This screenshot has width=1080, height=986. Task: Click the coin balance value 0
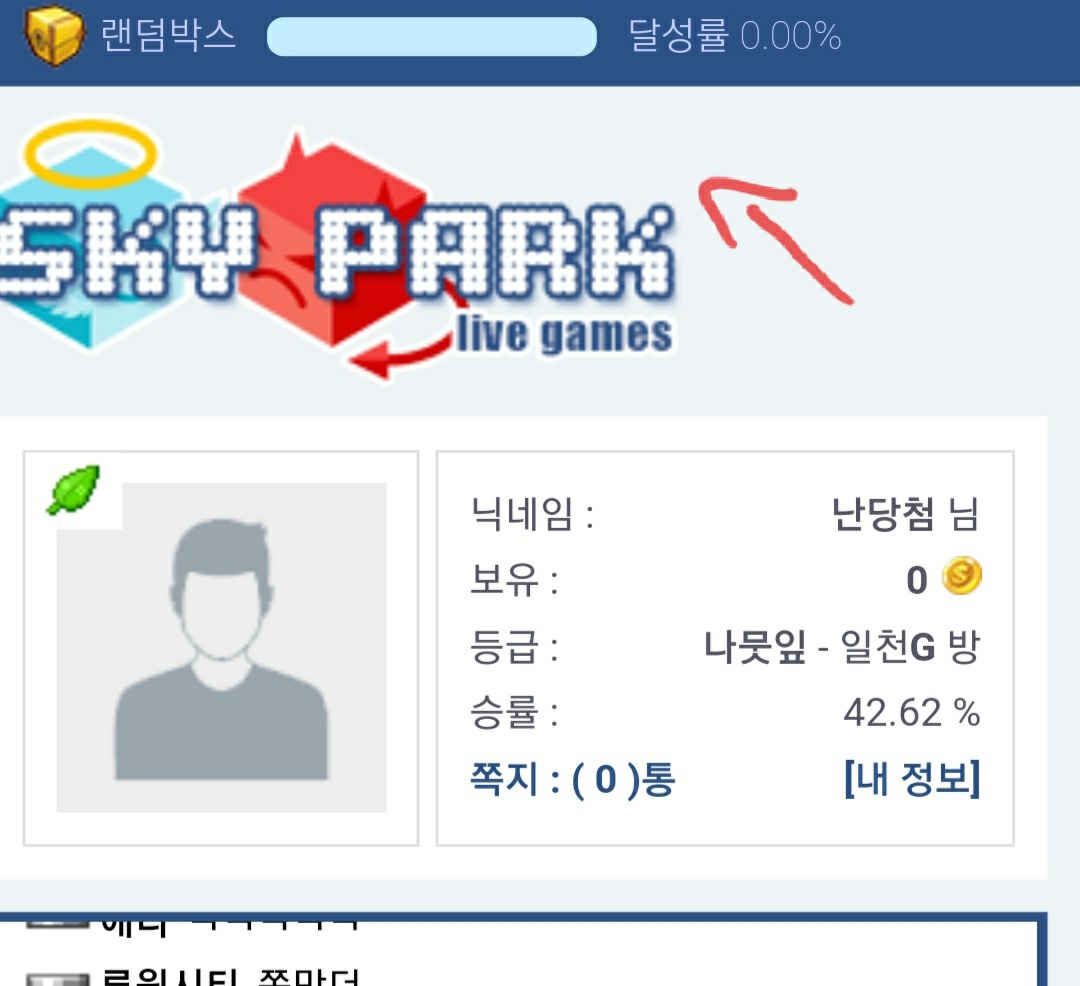click(917, 580)
